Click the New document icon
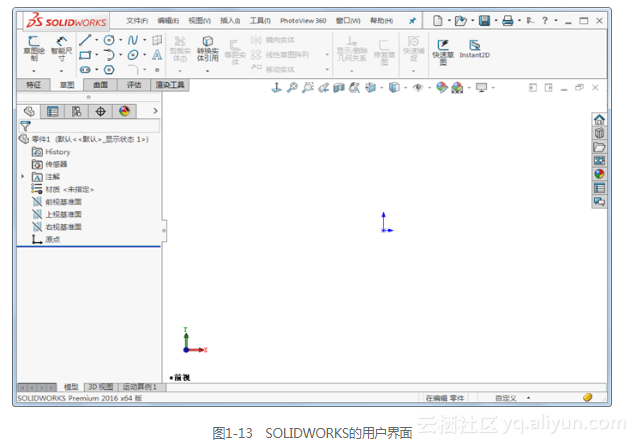Image resolution: width=637 pixels, height=445 pixels. pyautogui.click(x=438, y=20)
